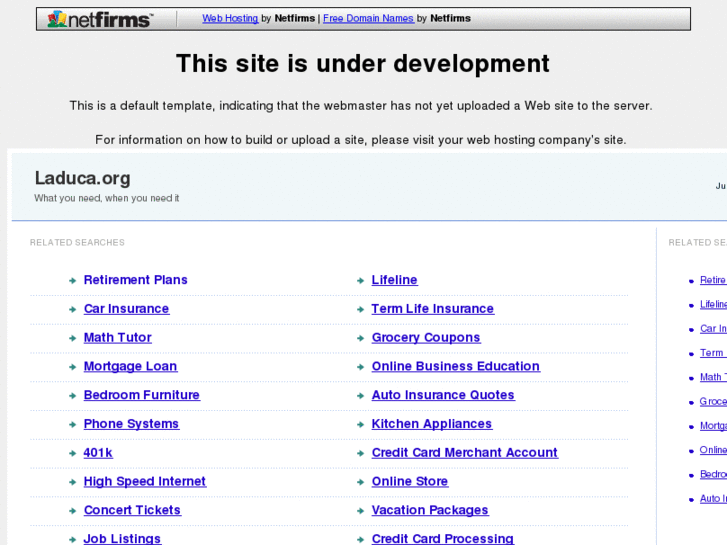This screenshot has height=545, width=727.
Task: Open the Credit Card Merchant Account link
Action: click(x=465, y=452)
